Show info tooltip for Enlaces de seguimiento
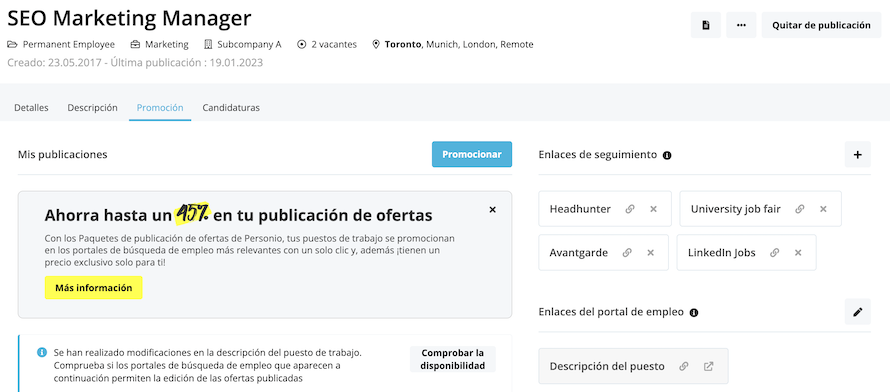Viewport: 890px width, 392px height. [667, 155]
